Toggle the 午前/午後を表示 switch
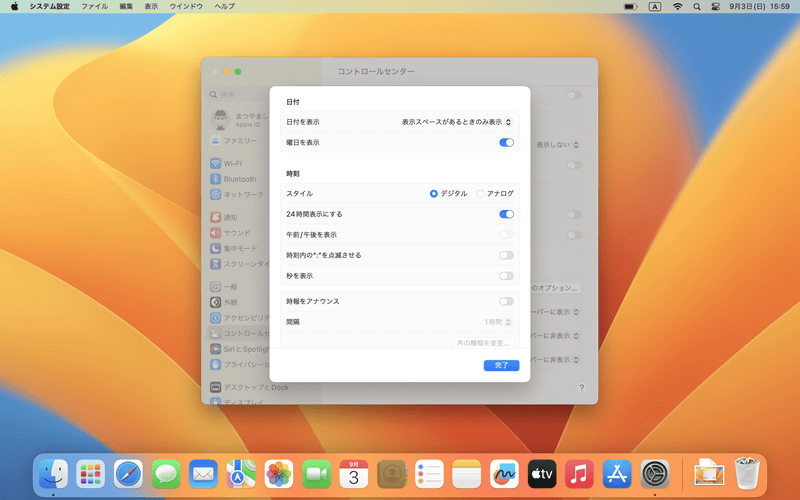Image resolution: width=800 pixels, height=500 pixels. pyautogui.click(x=506, y=235)
